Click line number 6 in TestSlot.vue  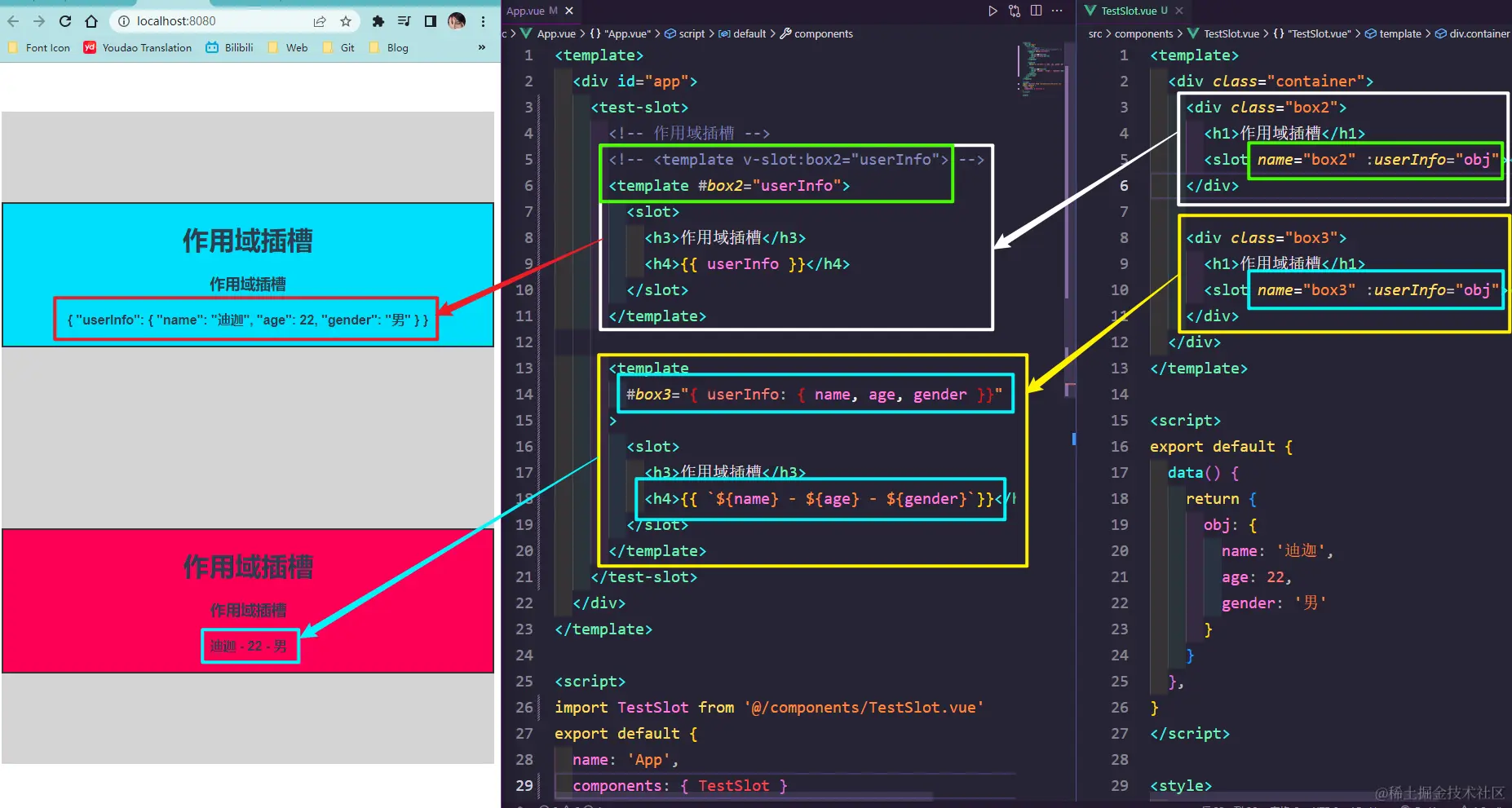pyautogui.click(x=1124, y=185)
